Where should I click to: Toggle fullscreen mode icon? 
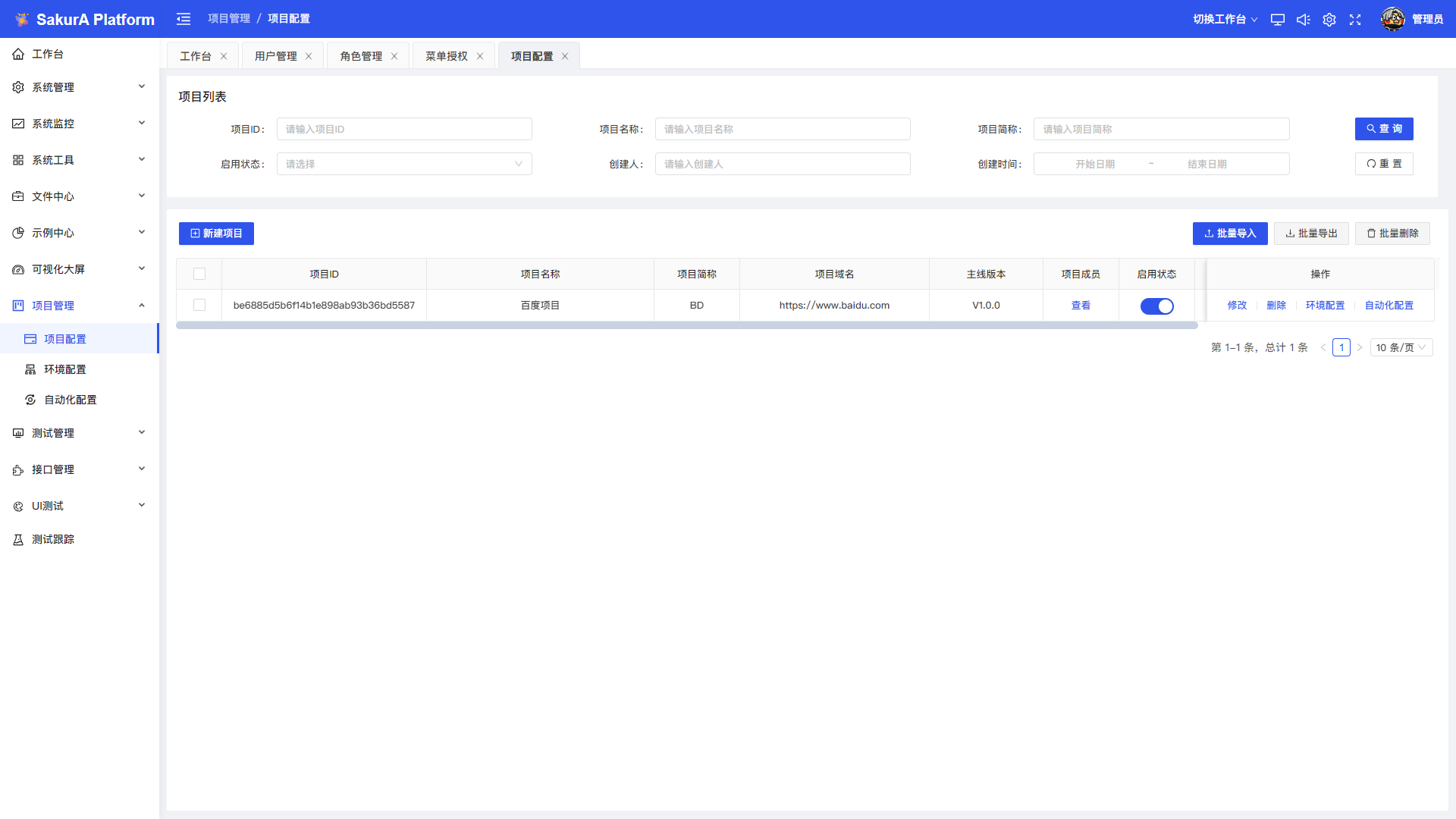pyautogui.click(x=1355, y=20)
